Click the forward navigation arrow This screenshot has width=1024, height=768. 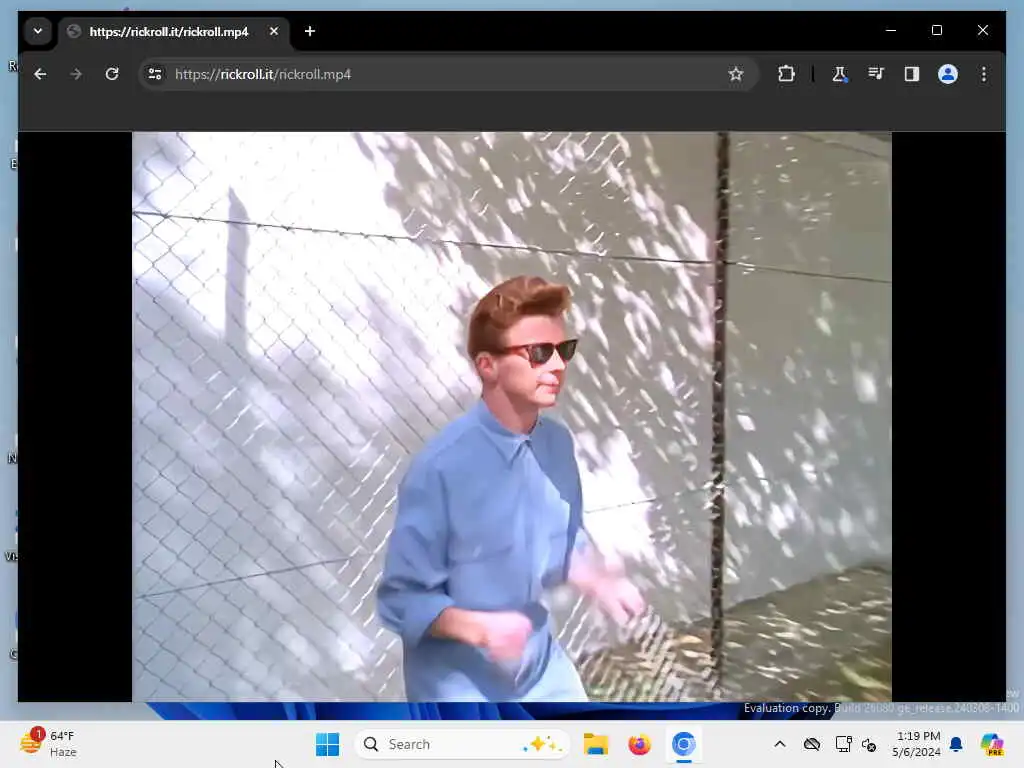click(x=76, y=74)
